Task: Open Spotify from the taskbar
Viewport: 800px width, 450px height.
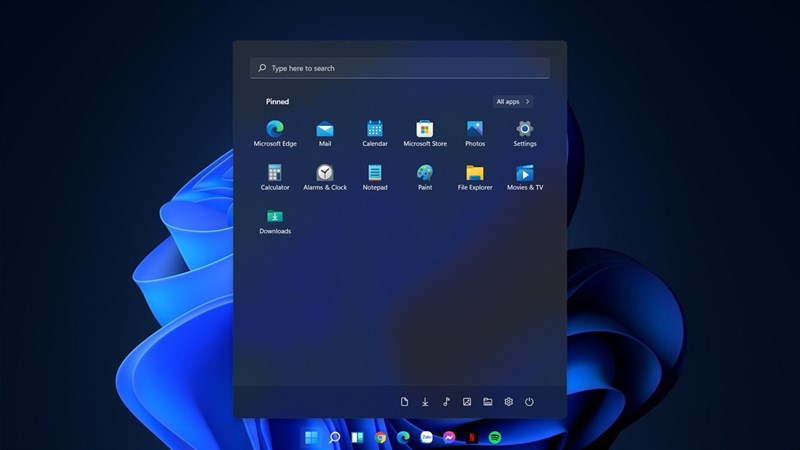Action: click(495, 437)
